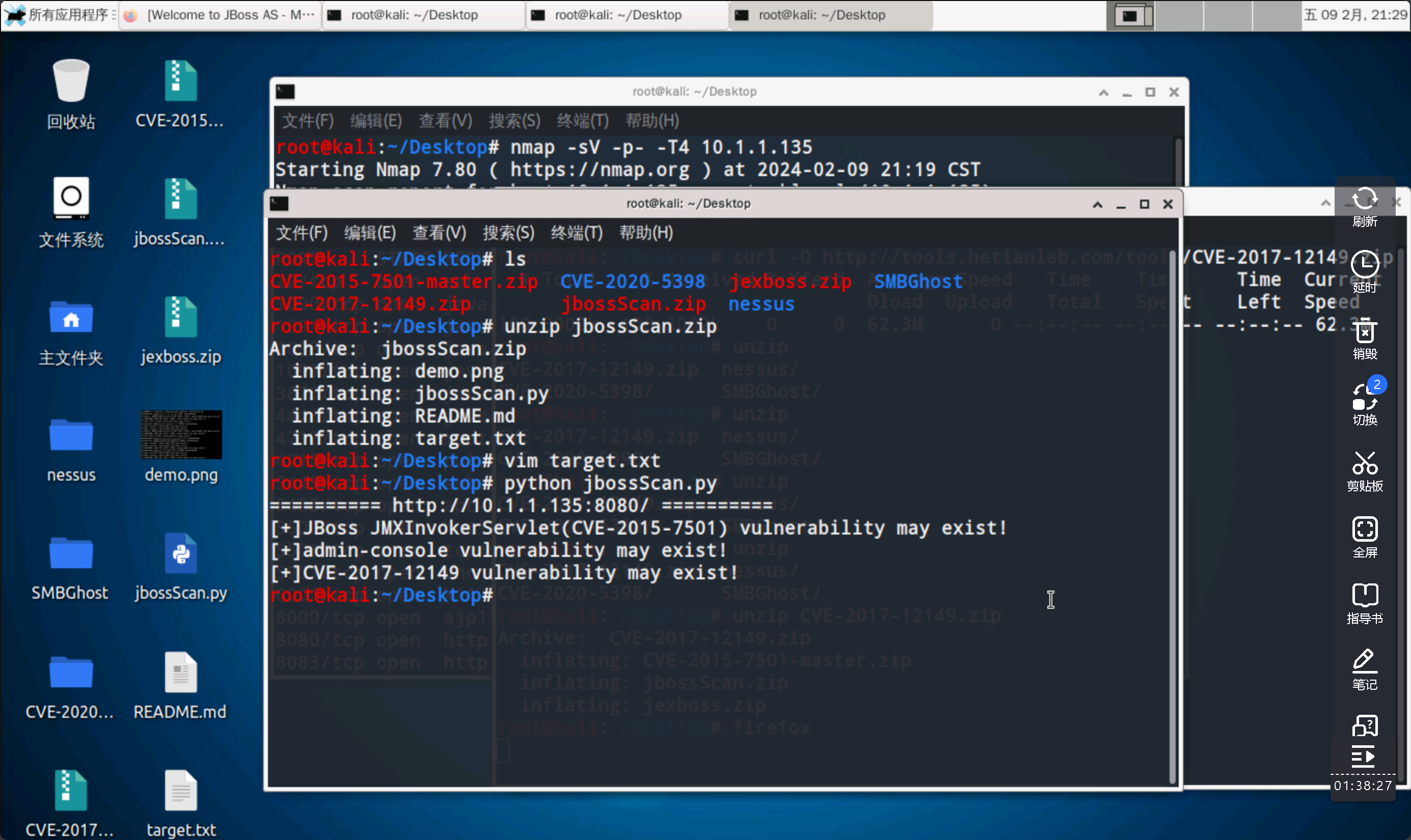Open 终端(T) menu in front terminal
1411x840 pixels.
[576, 233]
